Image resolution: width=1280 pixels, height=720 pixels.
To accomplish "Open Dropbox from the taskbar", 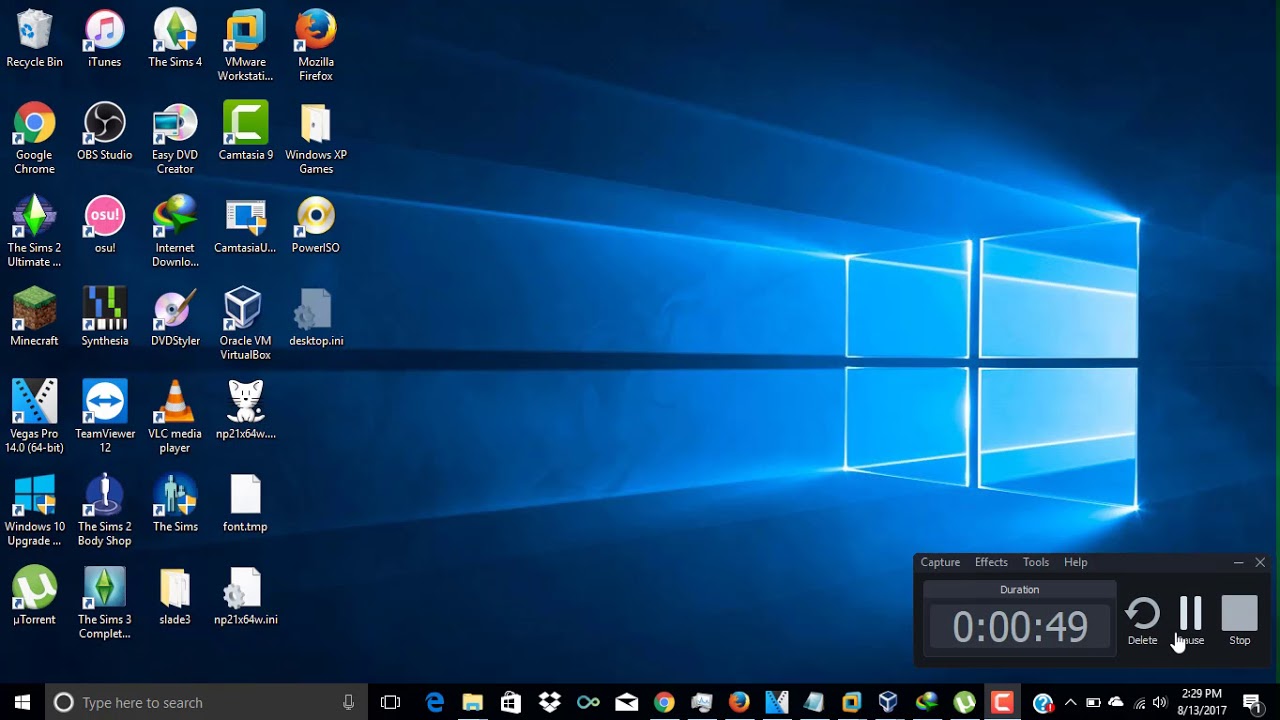I will tap(549, 702).
